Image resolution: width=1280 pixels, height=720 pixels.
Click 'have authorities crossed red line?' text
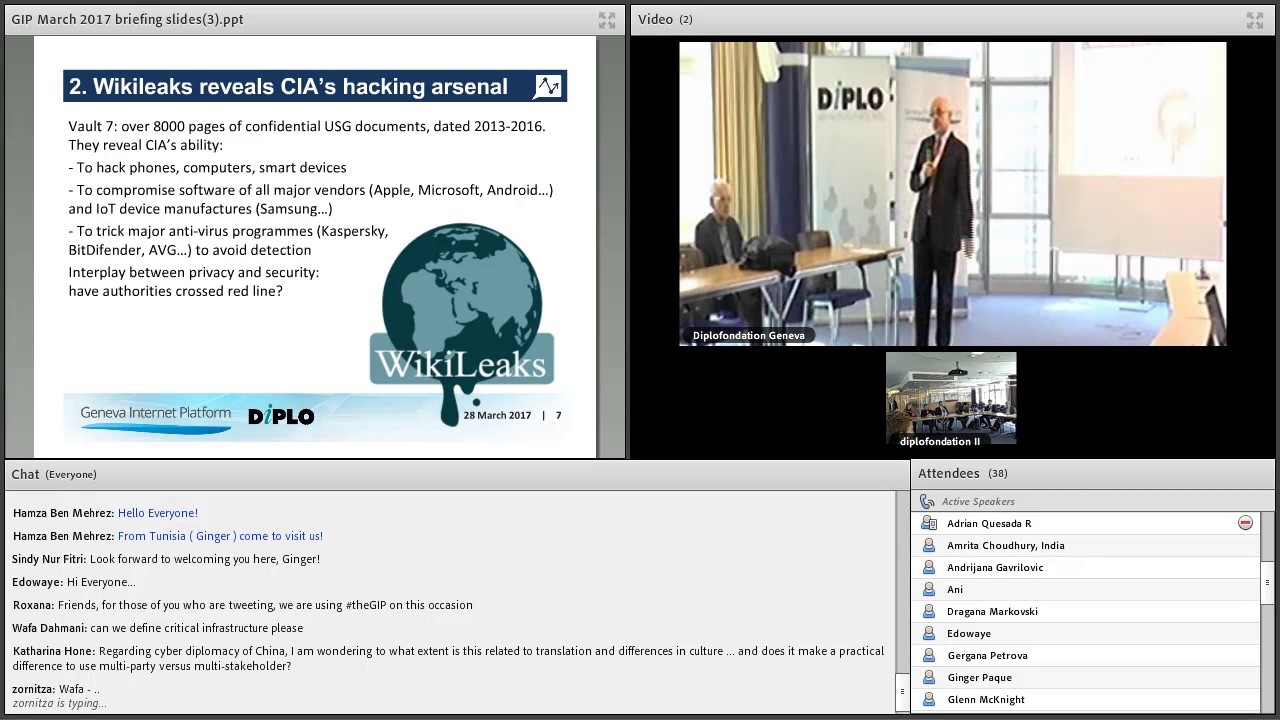pos(175,291)
